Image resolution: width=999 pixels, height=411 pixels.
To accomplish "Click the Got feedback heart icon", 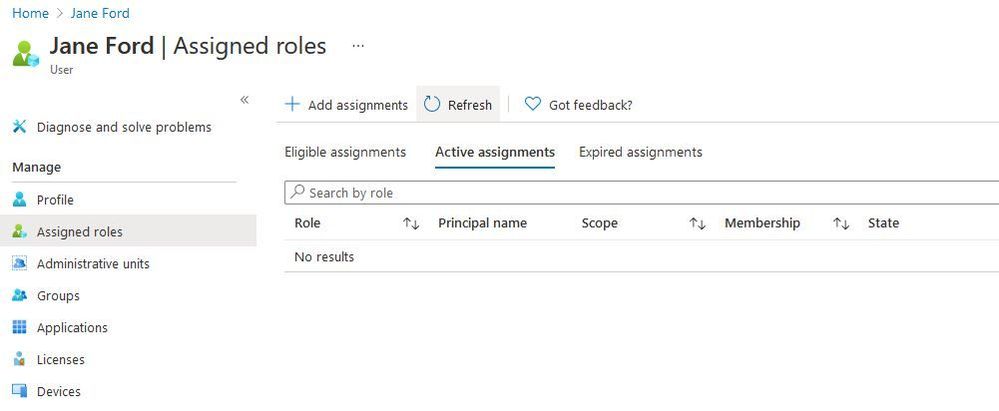I will point(533,105).
